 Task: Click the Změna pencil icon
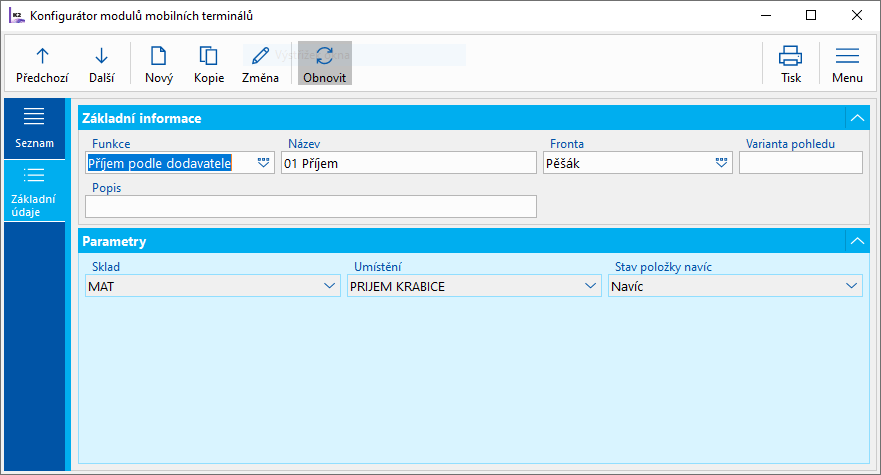pos(260,56)
